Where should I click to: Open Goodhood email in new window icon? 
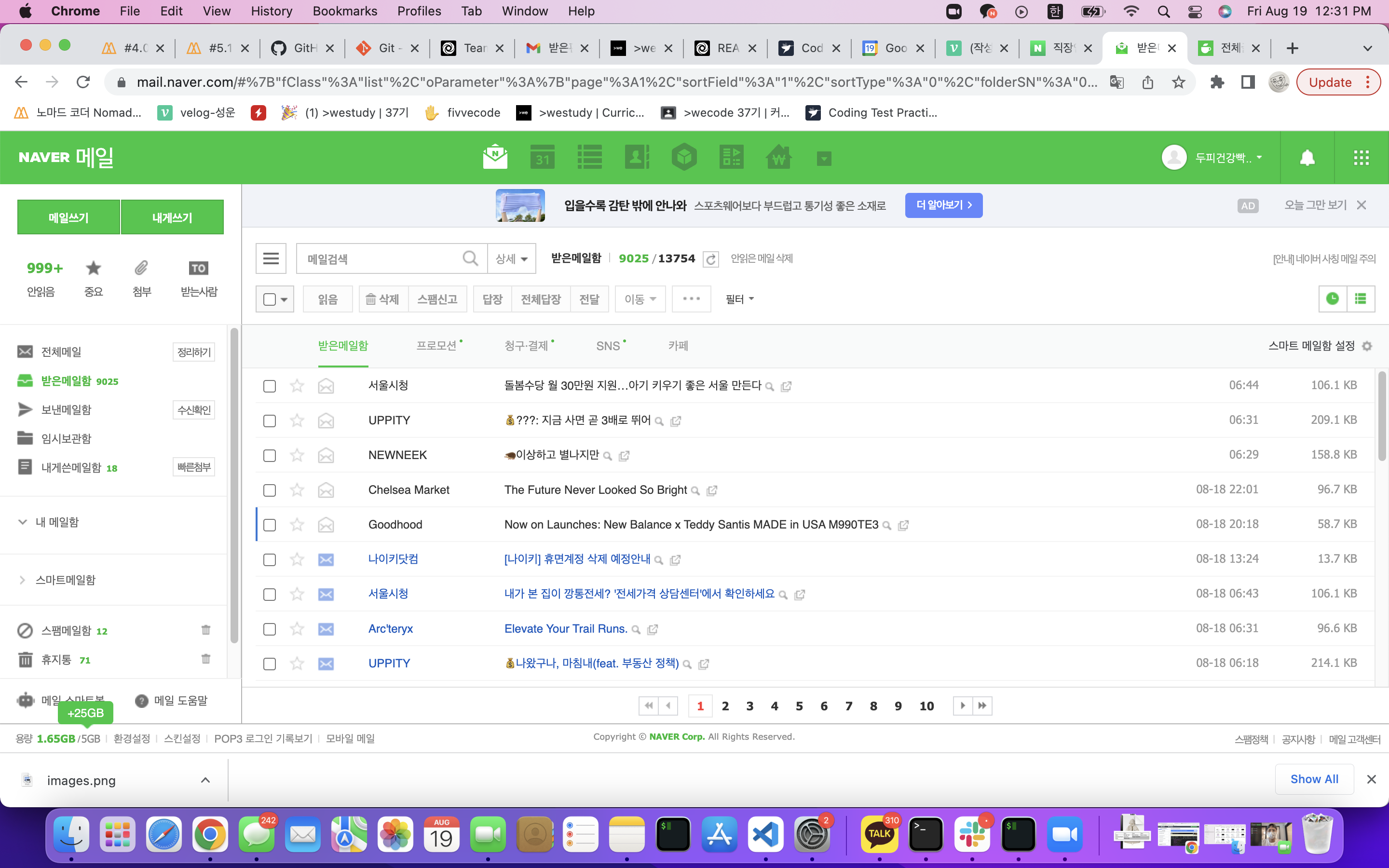click(903, 525)
